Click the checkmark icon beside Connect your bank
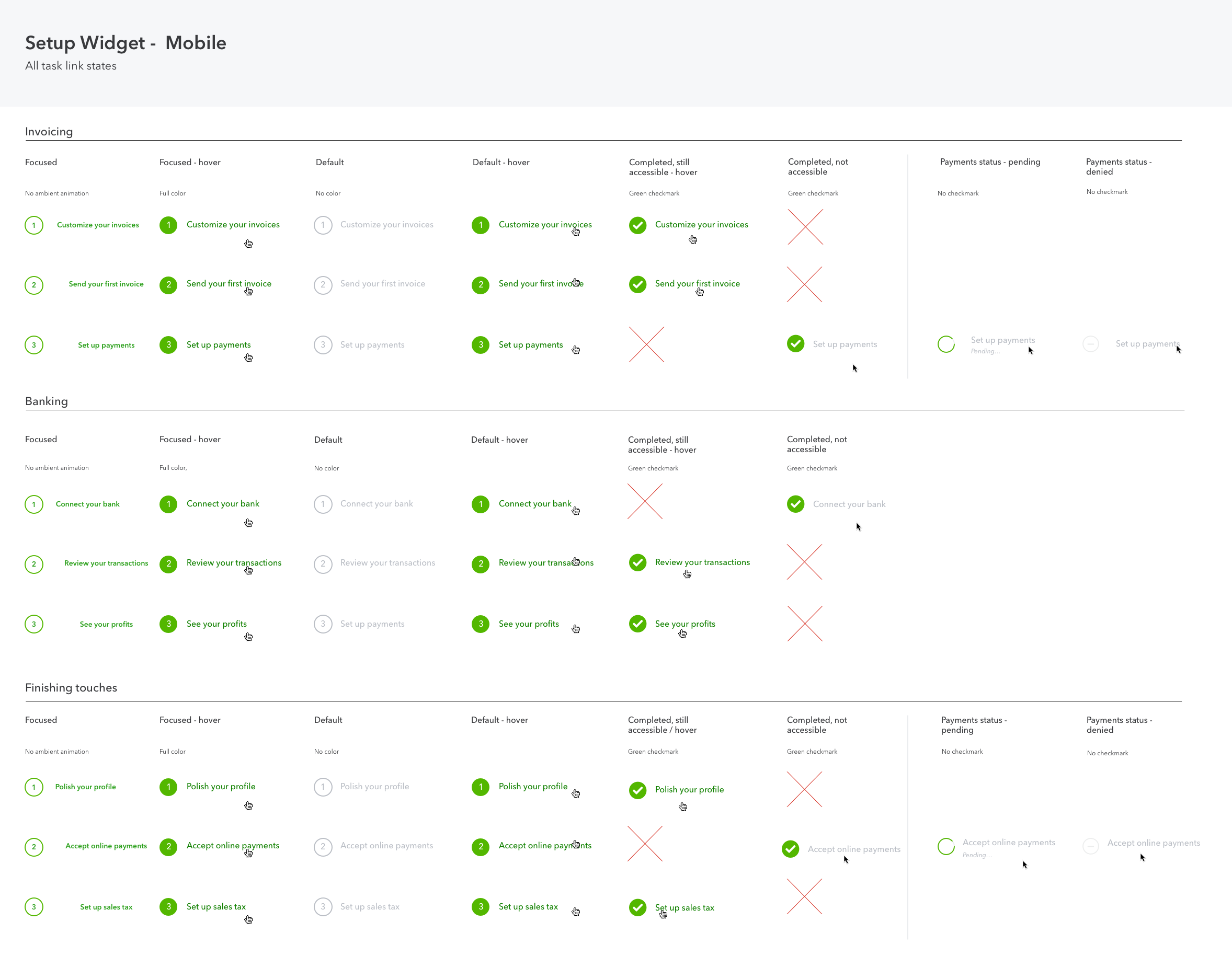 tap(795, 504)
